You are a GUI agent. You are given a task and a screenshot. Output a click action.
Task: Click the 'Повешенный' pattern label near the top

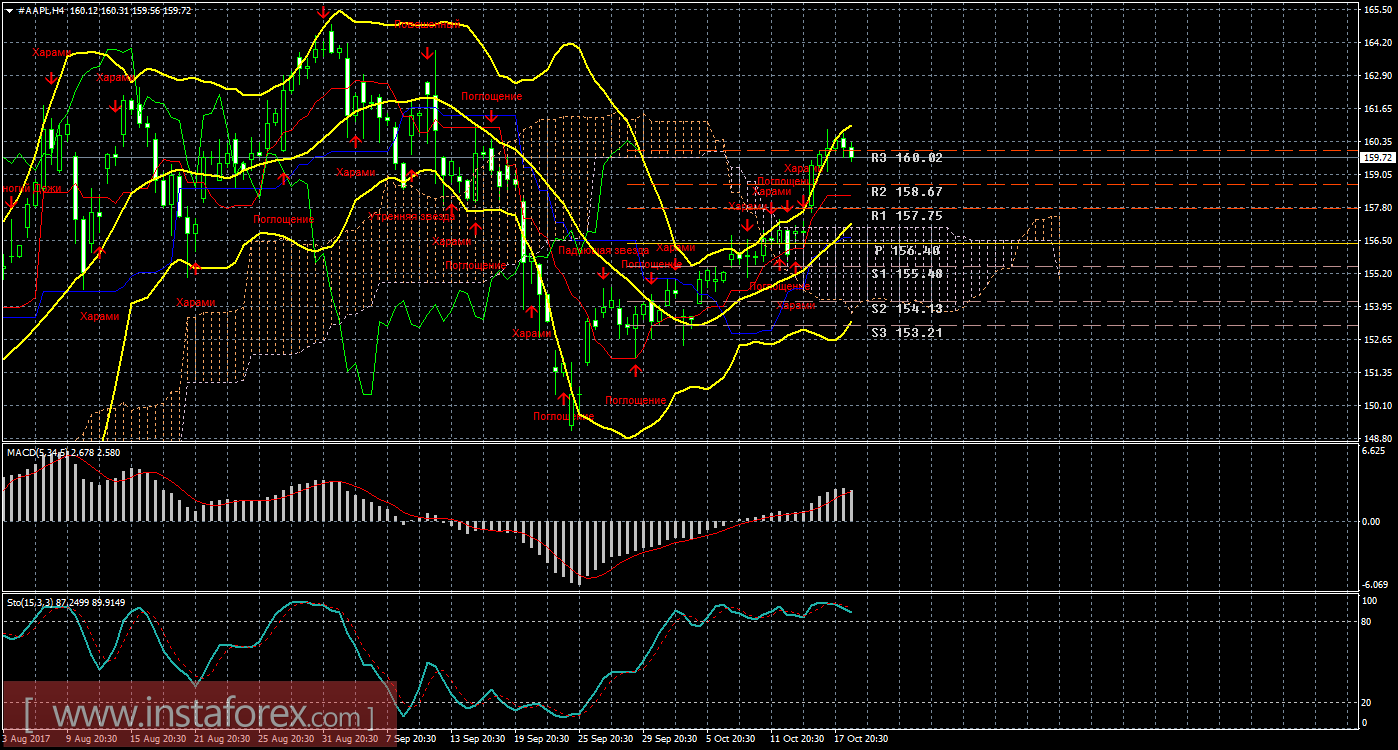pos(427,24)
